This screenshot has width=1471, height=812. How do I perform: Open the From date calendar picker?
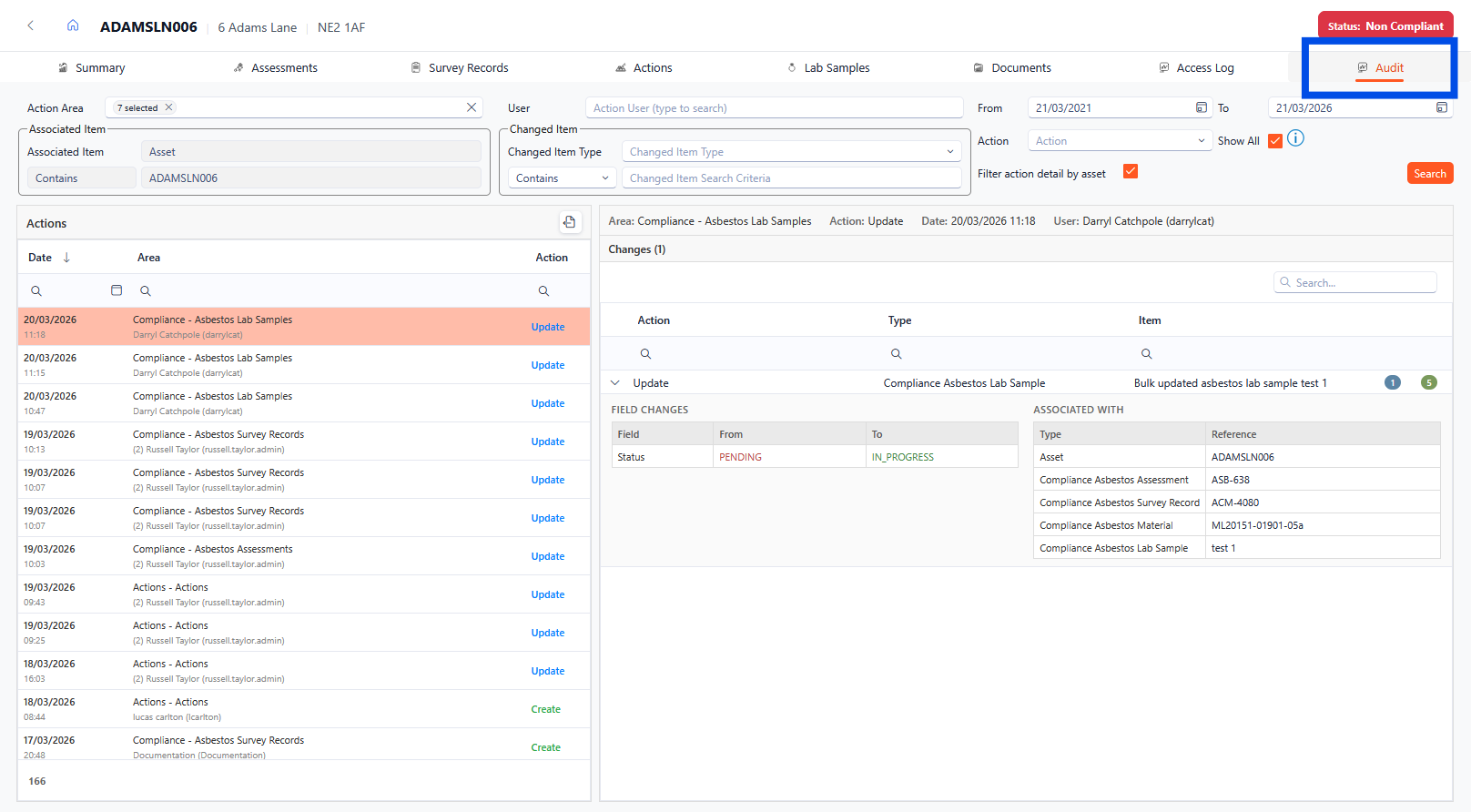click(x=1201, y=107)
